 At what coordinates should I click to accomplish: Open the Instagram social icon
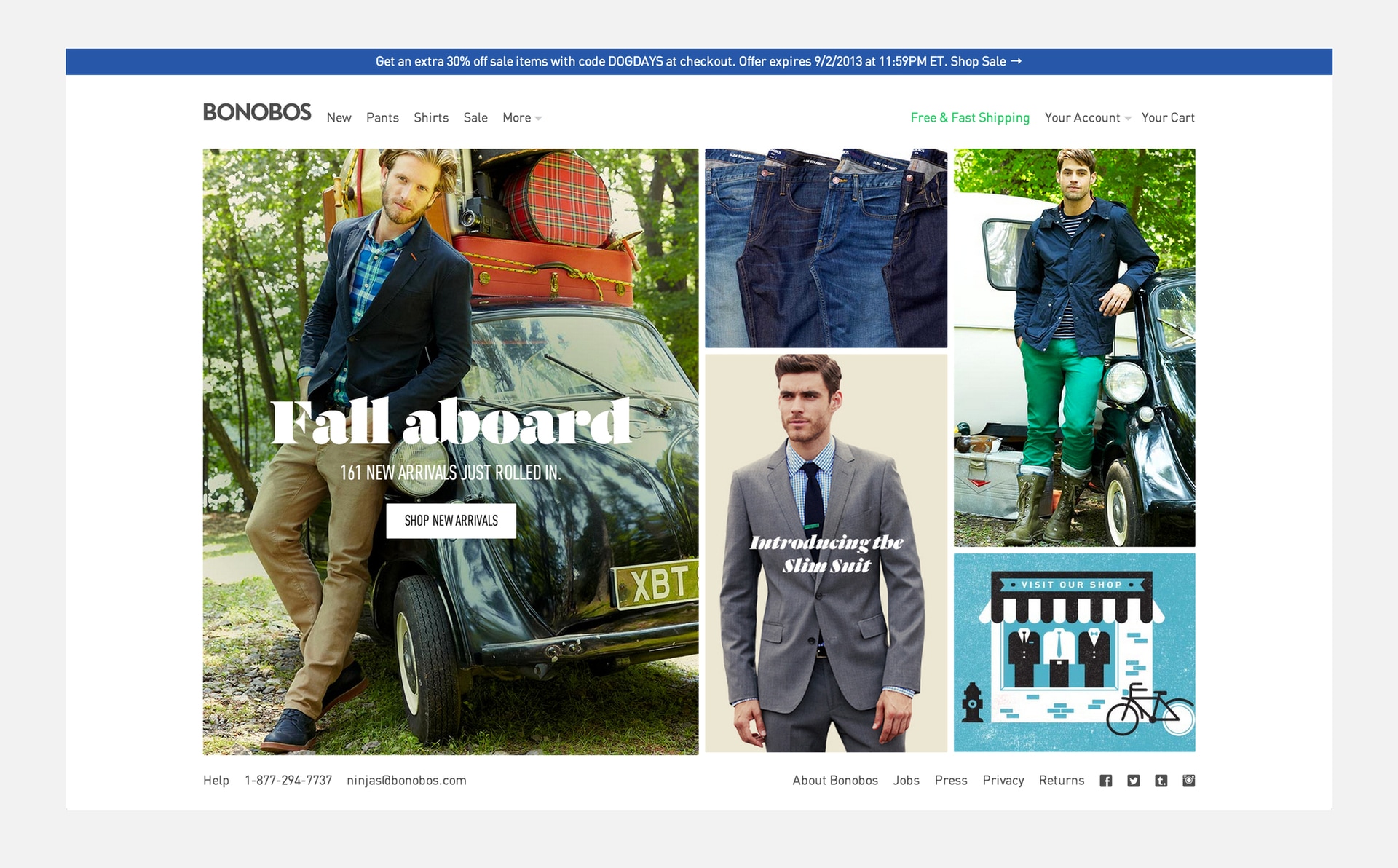pyautogui.click(x=1188, y=781)
